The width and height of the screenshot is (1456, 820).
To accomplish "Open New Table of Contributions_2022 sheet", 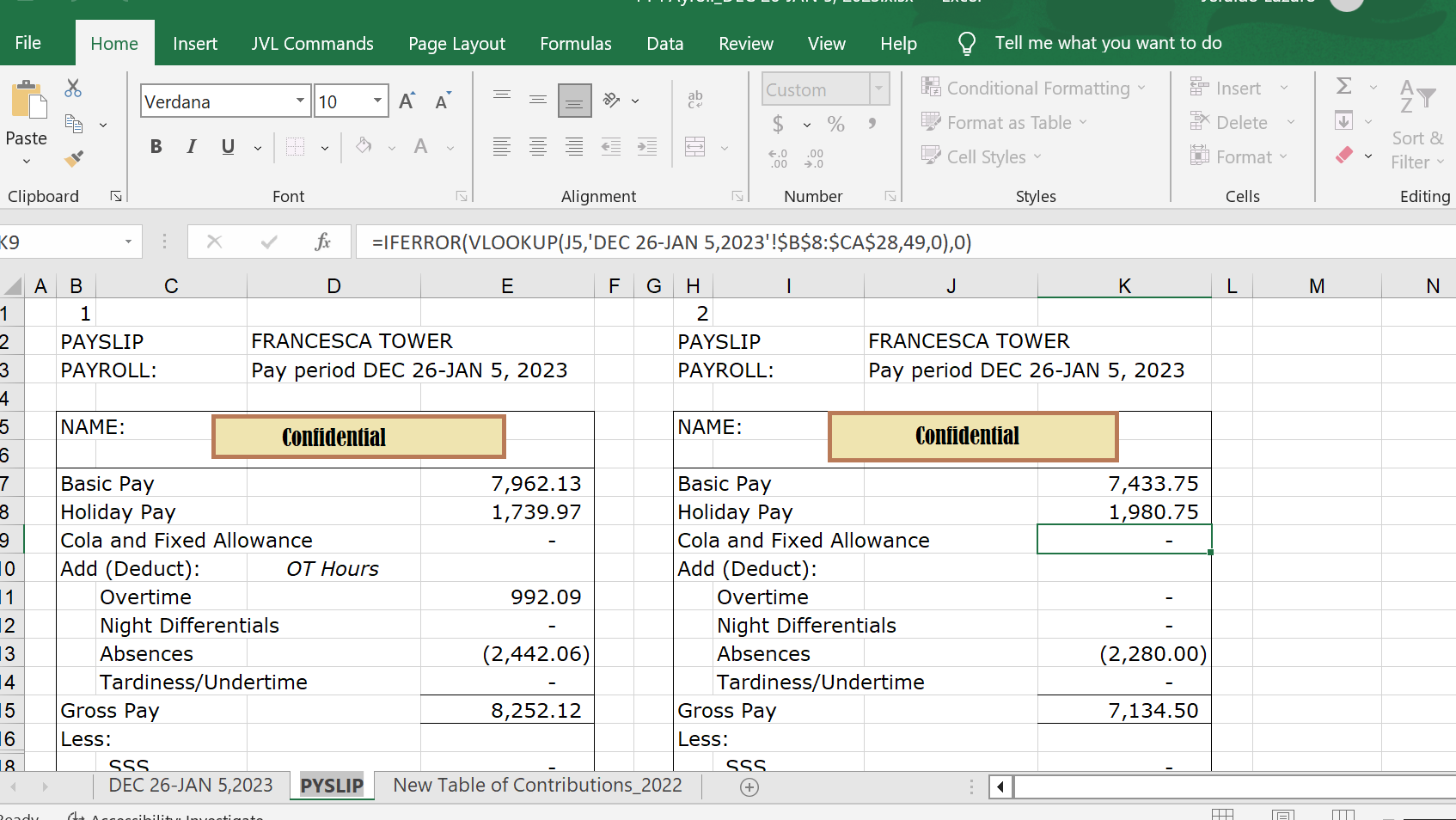I will tap(538, 786).
